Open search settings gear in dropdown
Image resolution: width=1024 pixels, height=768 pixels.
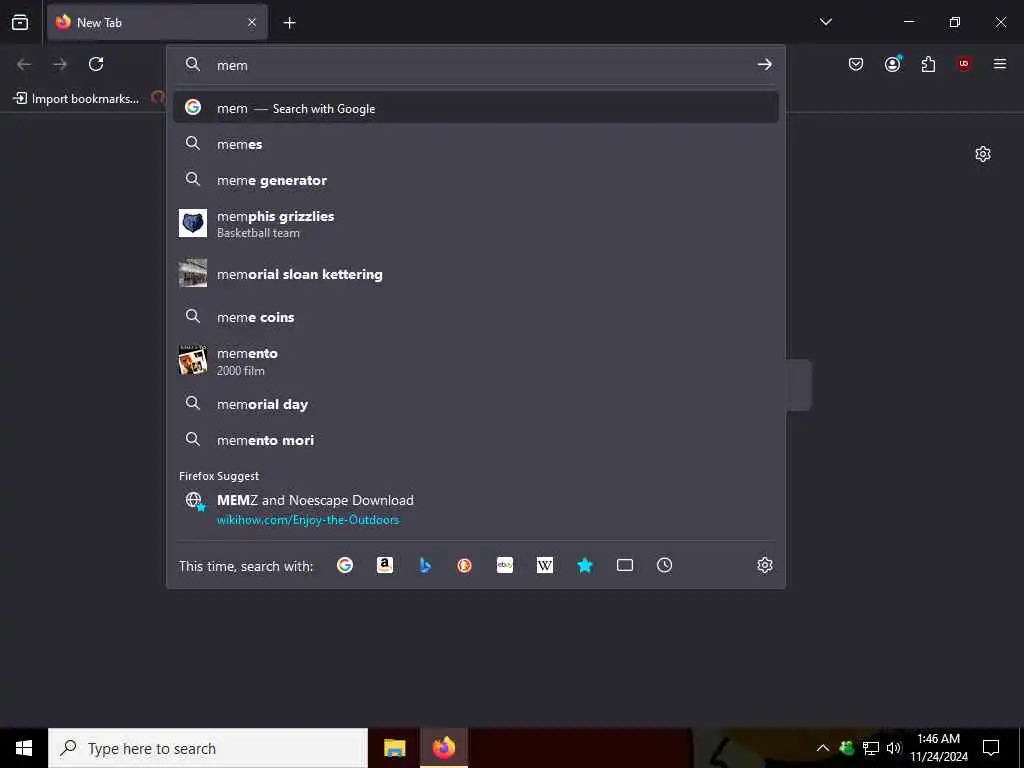tap(765, 566)
